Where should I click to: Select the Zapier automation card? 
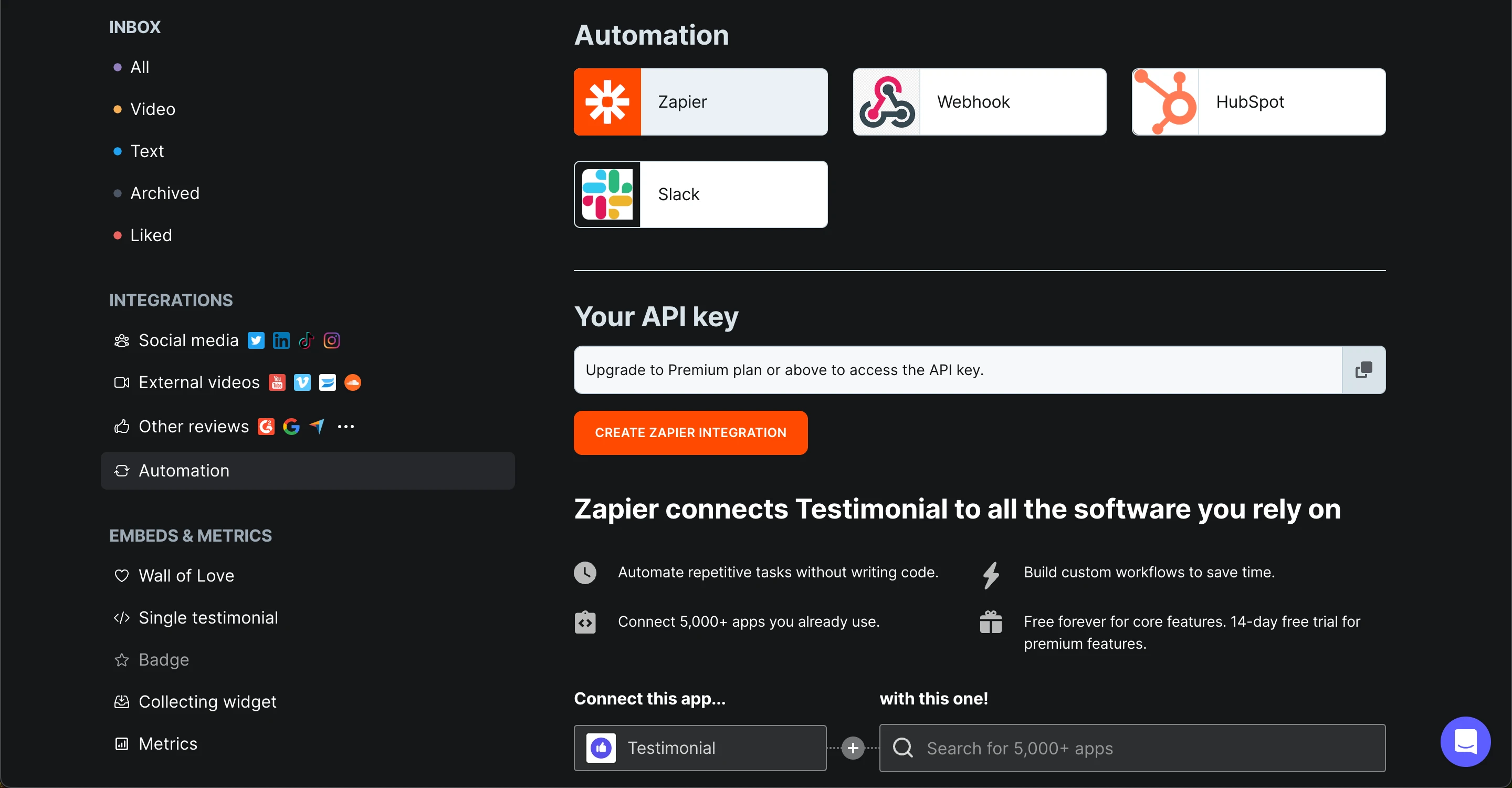coord(700,102)
